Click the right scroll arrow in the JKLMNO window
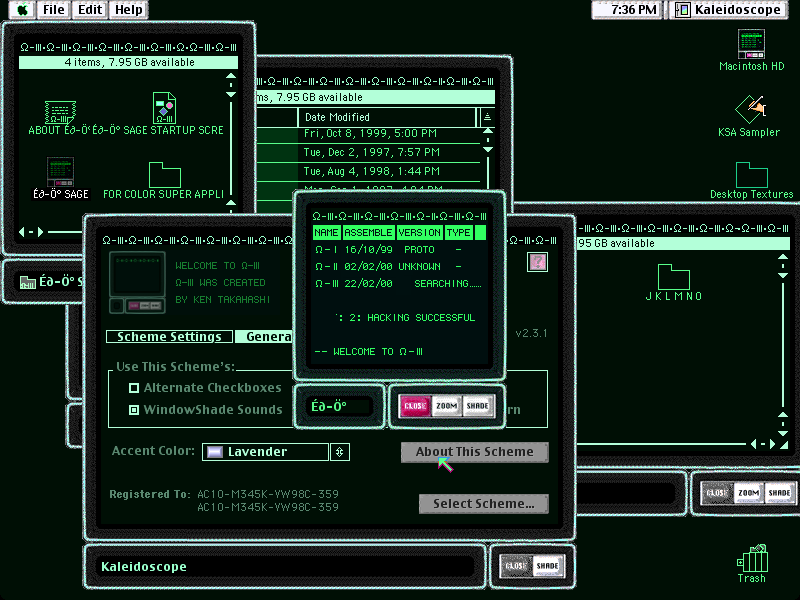800x600 pixels. pyautogui.click(x=772, y=444)
